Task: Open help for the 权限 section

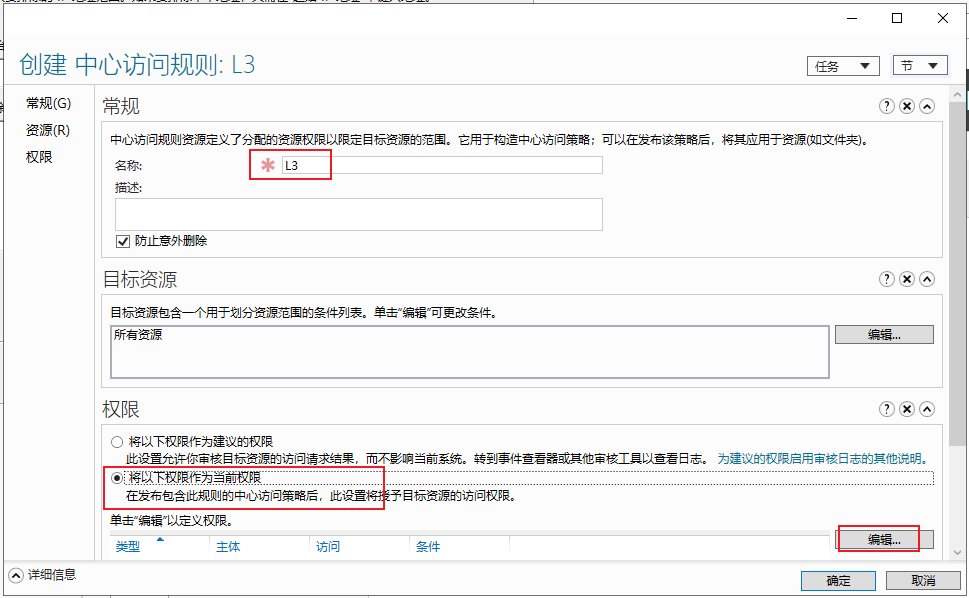Action: tap(887, 409)
